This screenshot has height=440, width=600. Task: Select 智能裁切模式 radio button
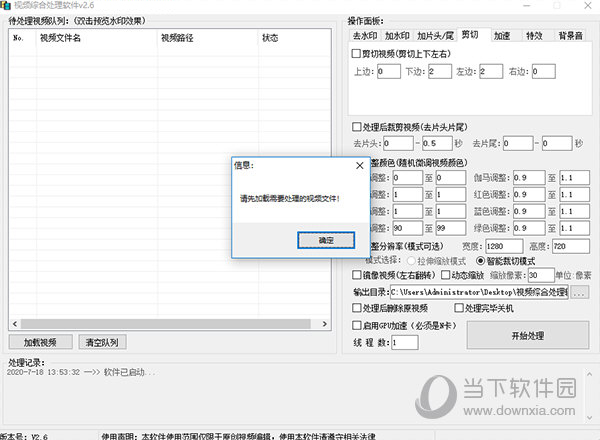pos(481,261)
